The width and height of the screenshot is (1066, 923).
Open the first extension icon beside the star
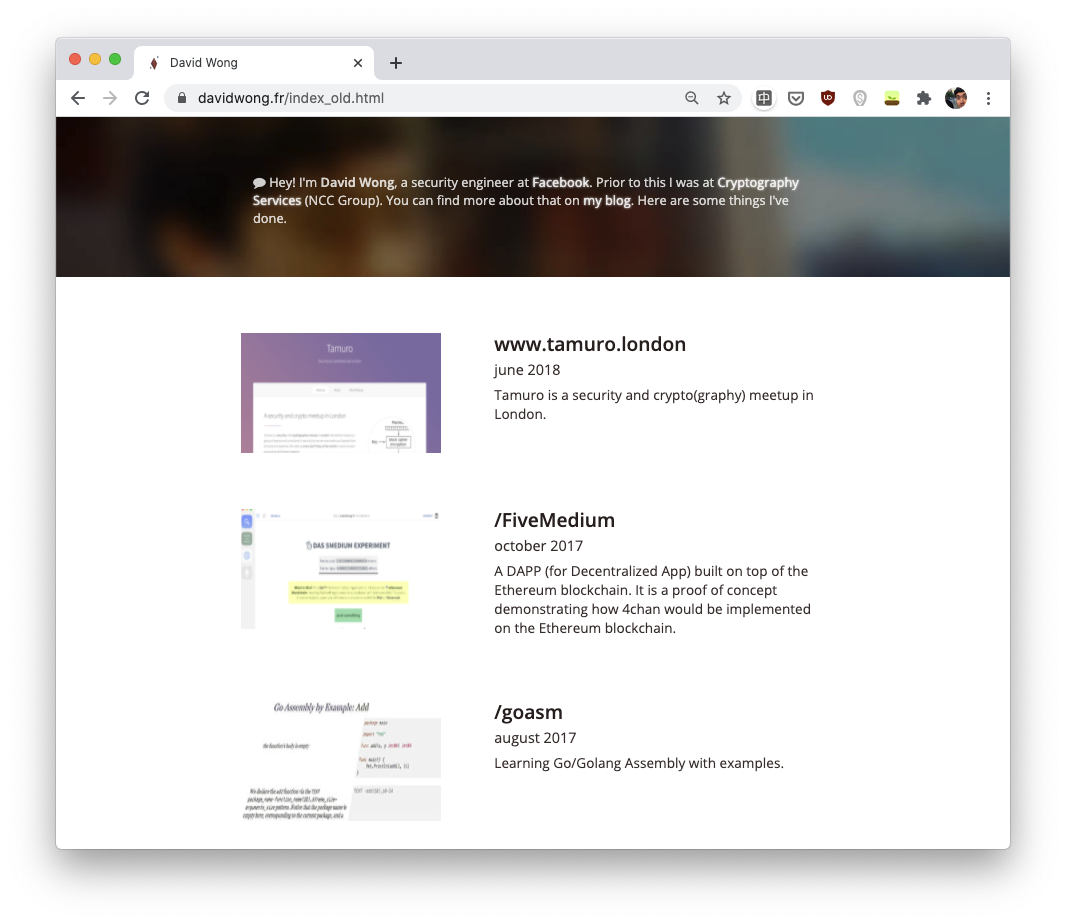(x=764, y=98)
